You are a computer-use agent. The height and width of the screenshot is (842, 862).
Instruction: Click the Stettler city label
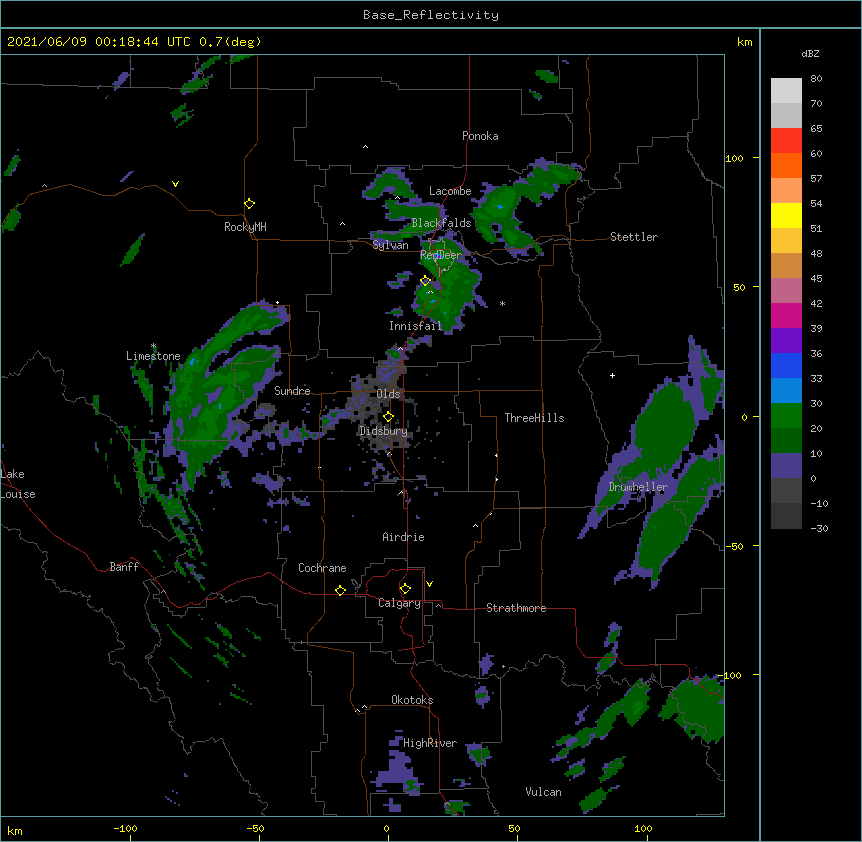634,237
